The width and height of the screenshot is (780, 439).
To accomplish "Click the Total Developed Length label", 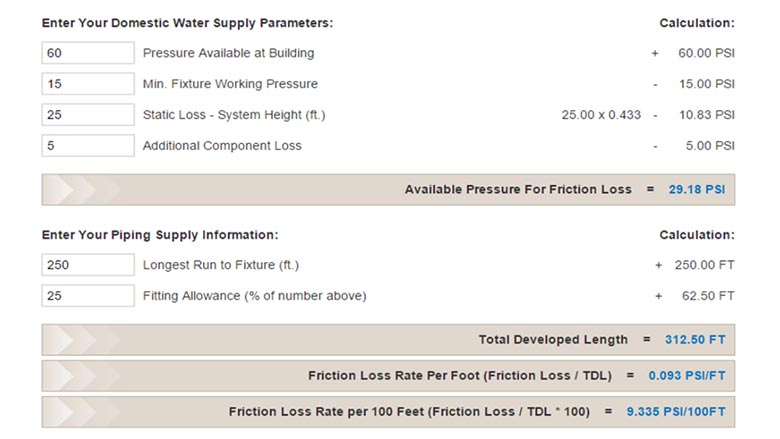I will click(553, 340).
